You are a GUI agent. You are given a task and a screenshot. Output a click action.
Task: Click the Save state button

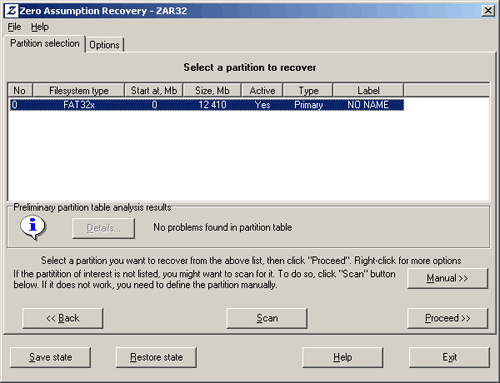click(x=50, y=357)
